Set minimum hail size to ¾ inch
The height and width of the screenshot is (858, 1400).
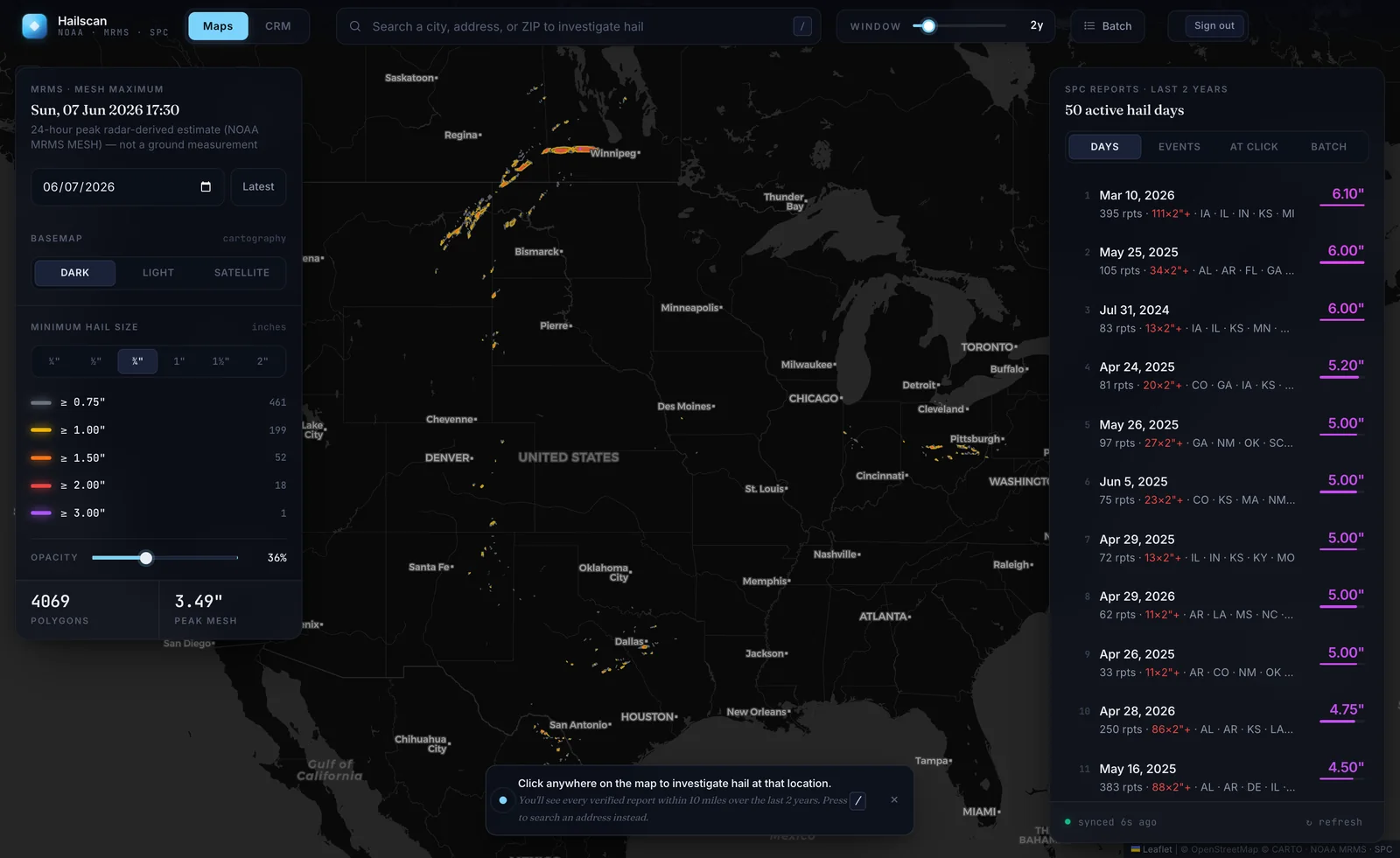click(x=137, y=361)
